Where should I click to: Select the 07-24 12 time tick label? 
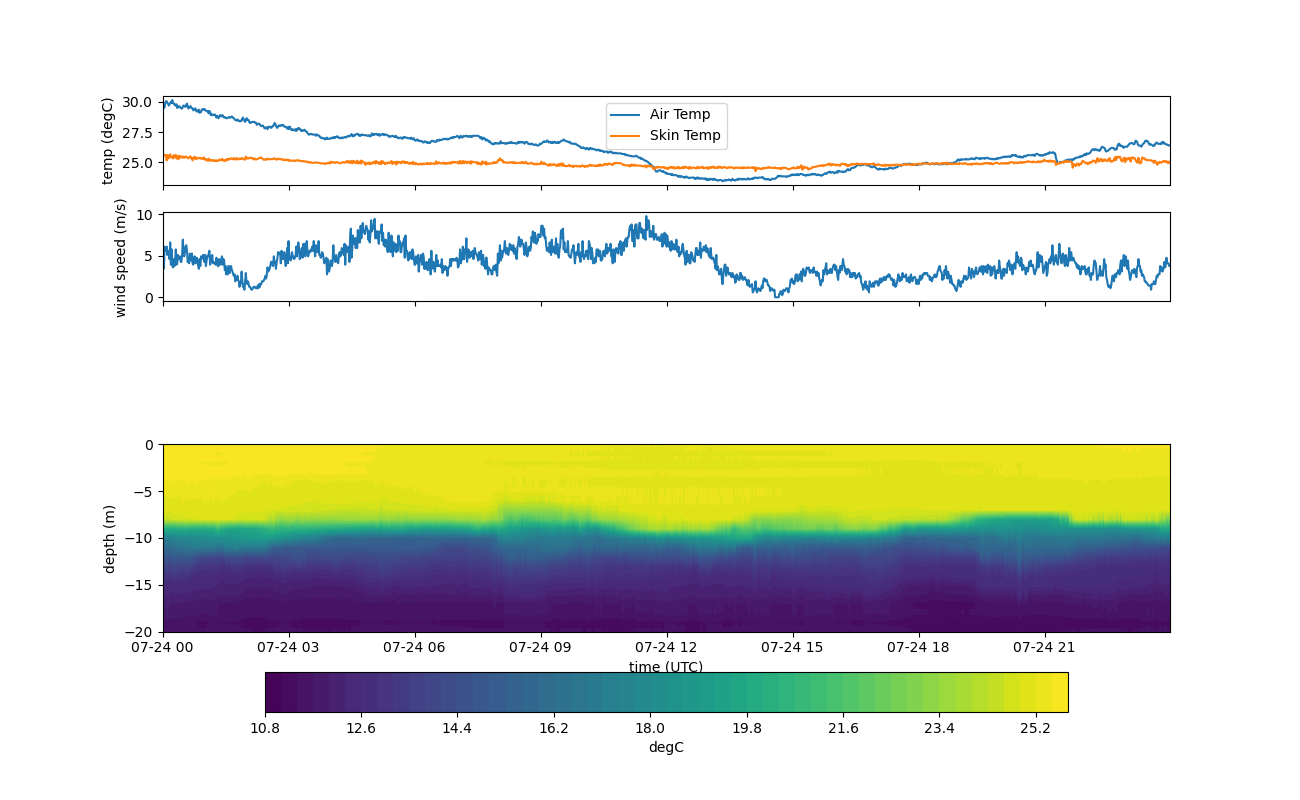pyautogui.click(x=666, y=648)
